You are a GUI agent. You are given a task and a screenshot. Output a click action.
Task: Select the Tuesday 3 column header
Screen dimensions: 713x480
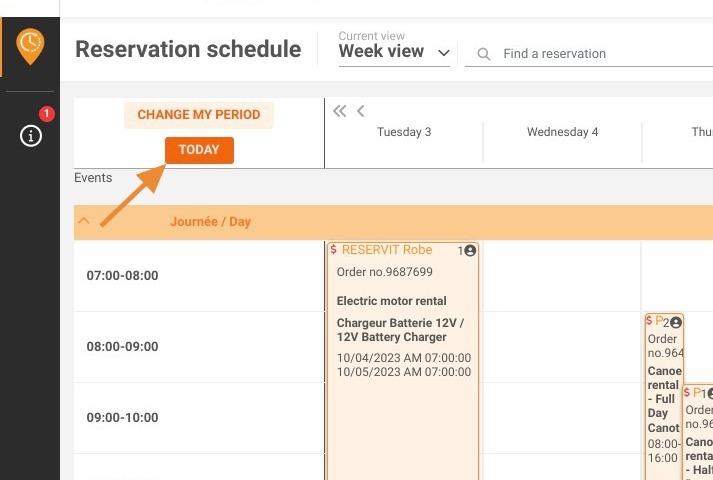tap(404, 132)
